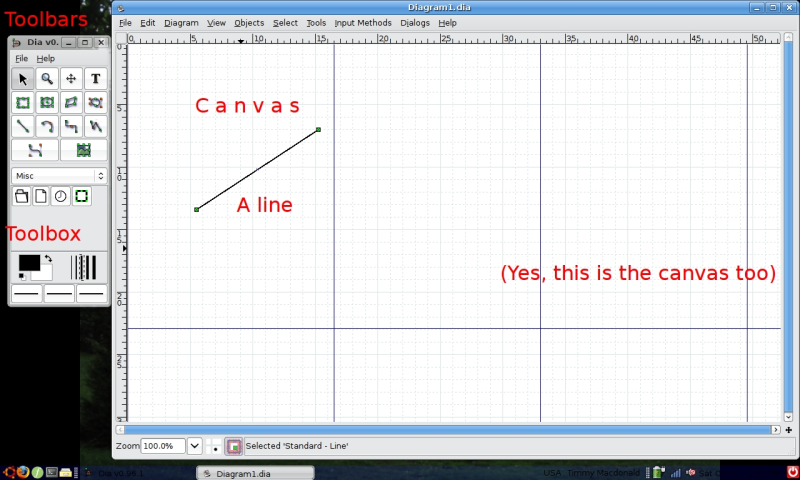This screenshot has height=480, width=800.
Task: Open the Misc sheet dropdown
Action: pyautogui.click(x=59, y=176)
